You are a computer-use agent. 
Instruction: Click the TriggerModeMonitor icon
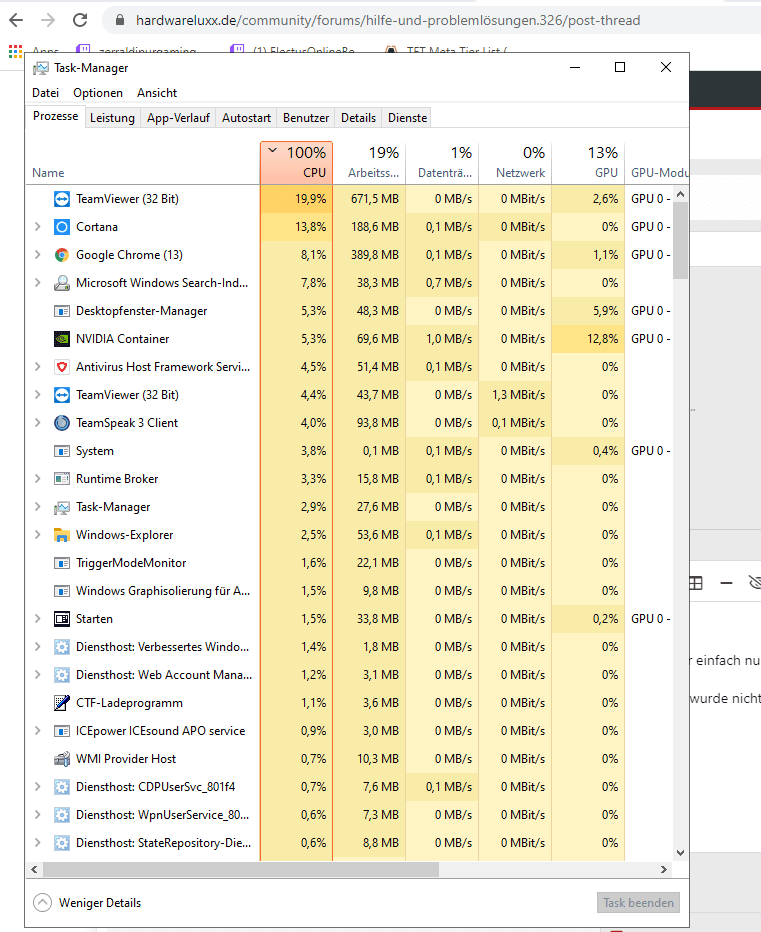click(x=62, y=563)
